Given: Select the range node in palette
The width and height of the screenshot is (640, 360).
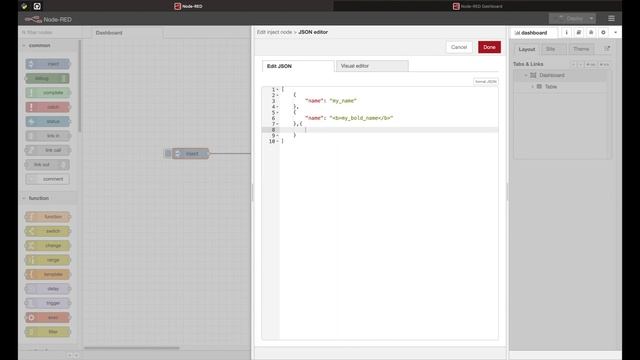Looking at the screenshot, I should (x=48, y=260).
